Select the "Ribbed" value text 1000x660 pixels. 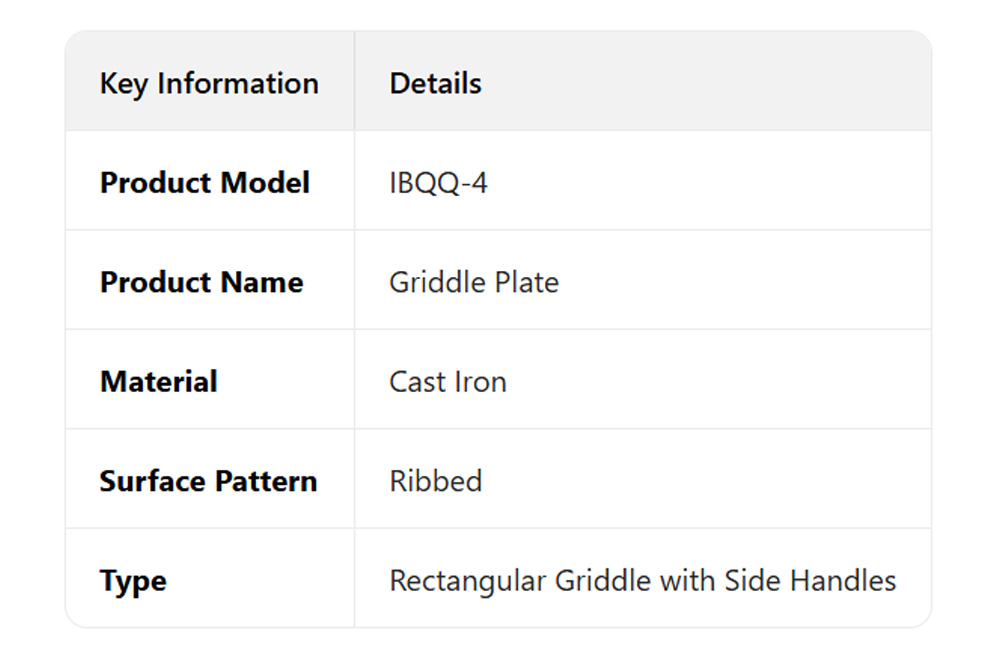(x=436, y=481)
